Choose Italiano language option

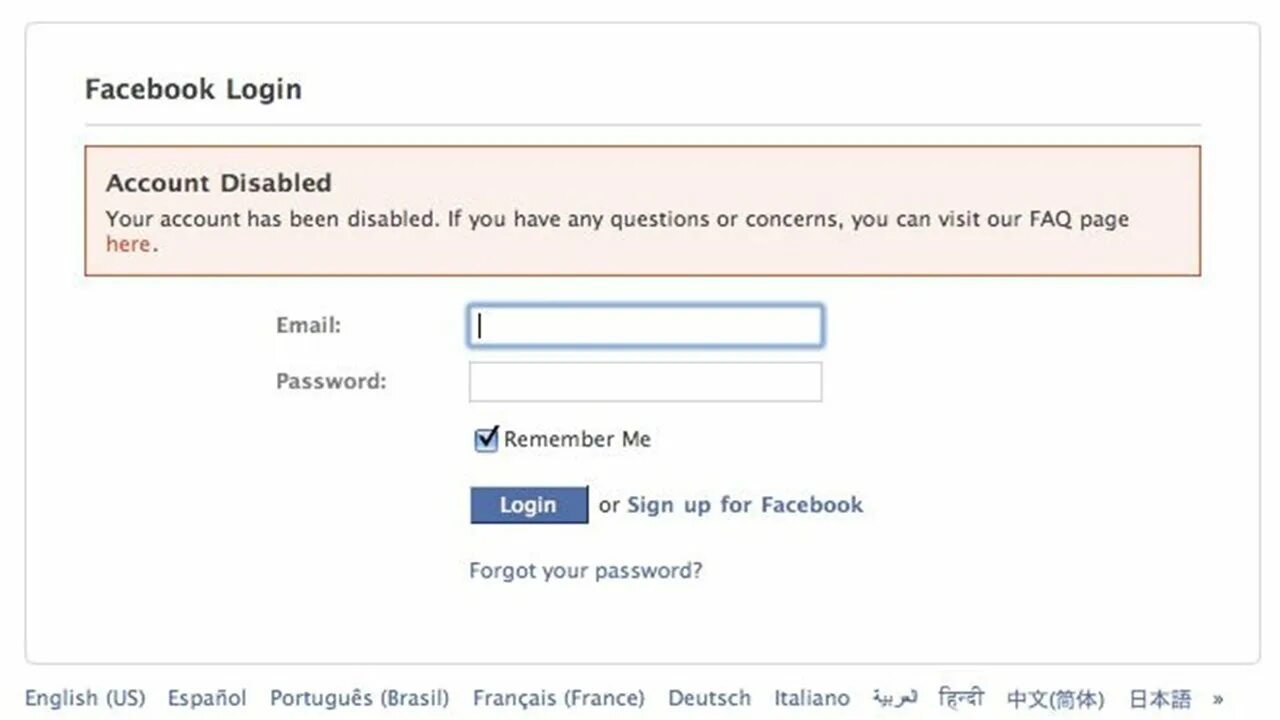point(812,698)
